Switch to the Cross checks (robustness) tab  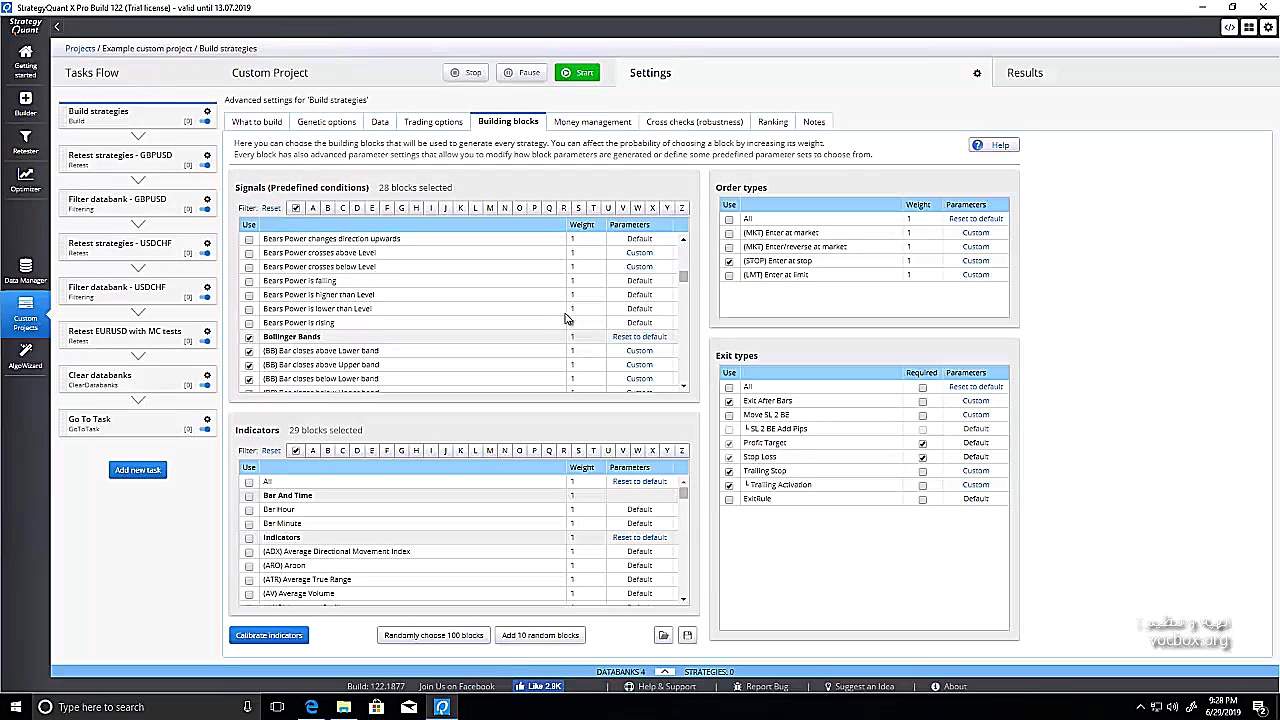coord(694,122)
